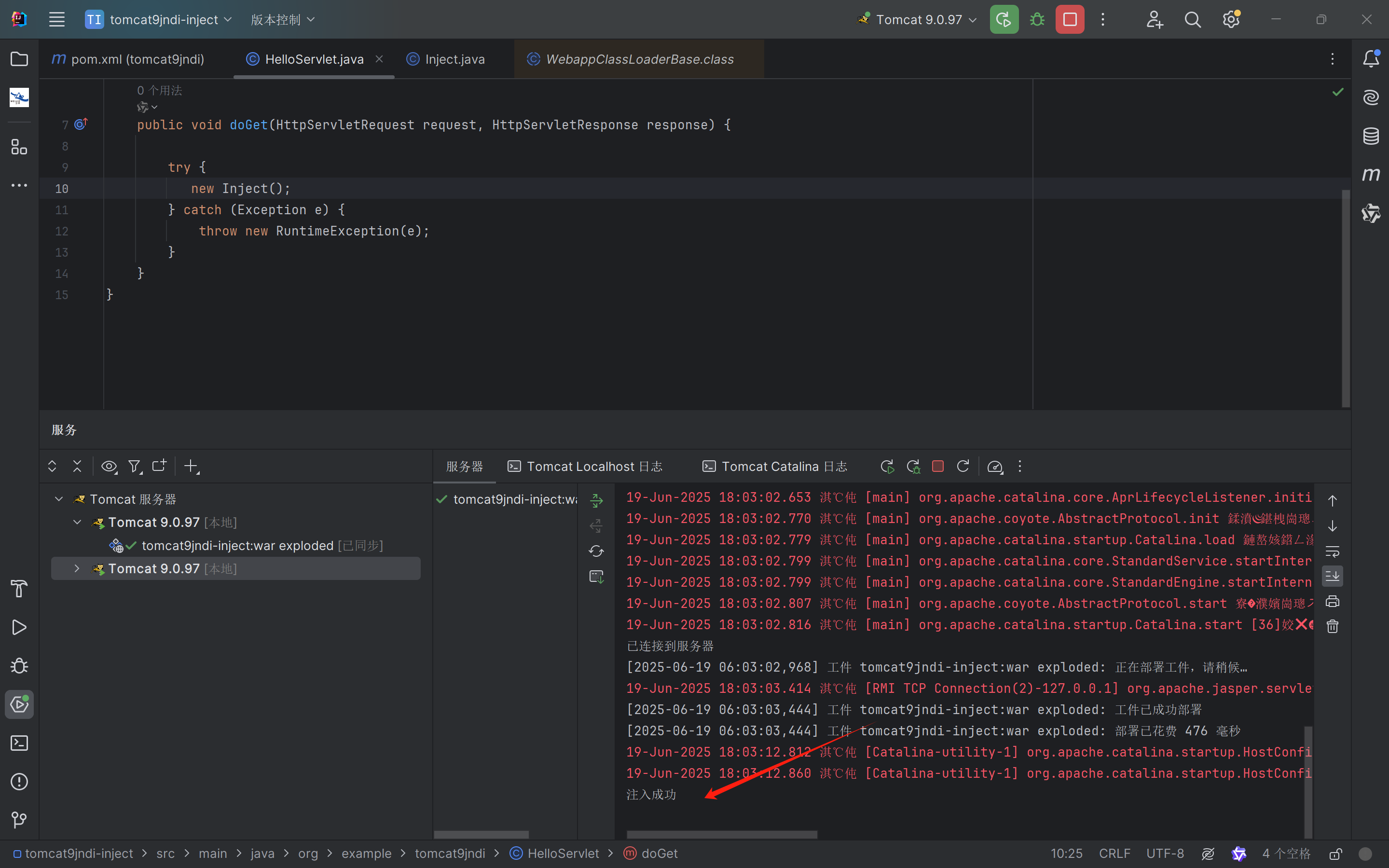This screenshot has width=1389, height=868.
Task: Open the Maven tool window
Action: [x=1371, y=175]
